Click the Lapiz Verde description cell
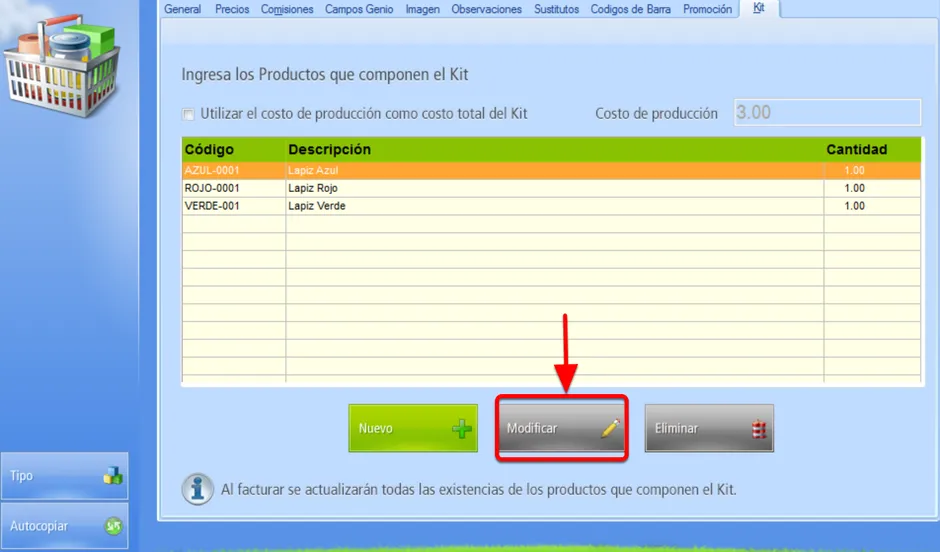The height and width of the screenshot is (552, 940). click(555, 206)
